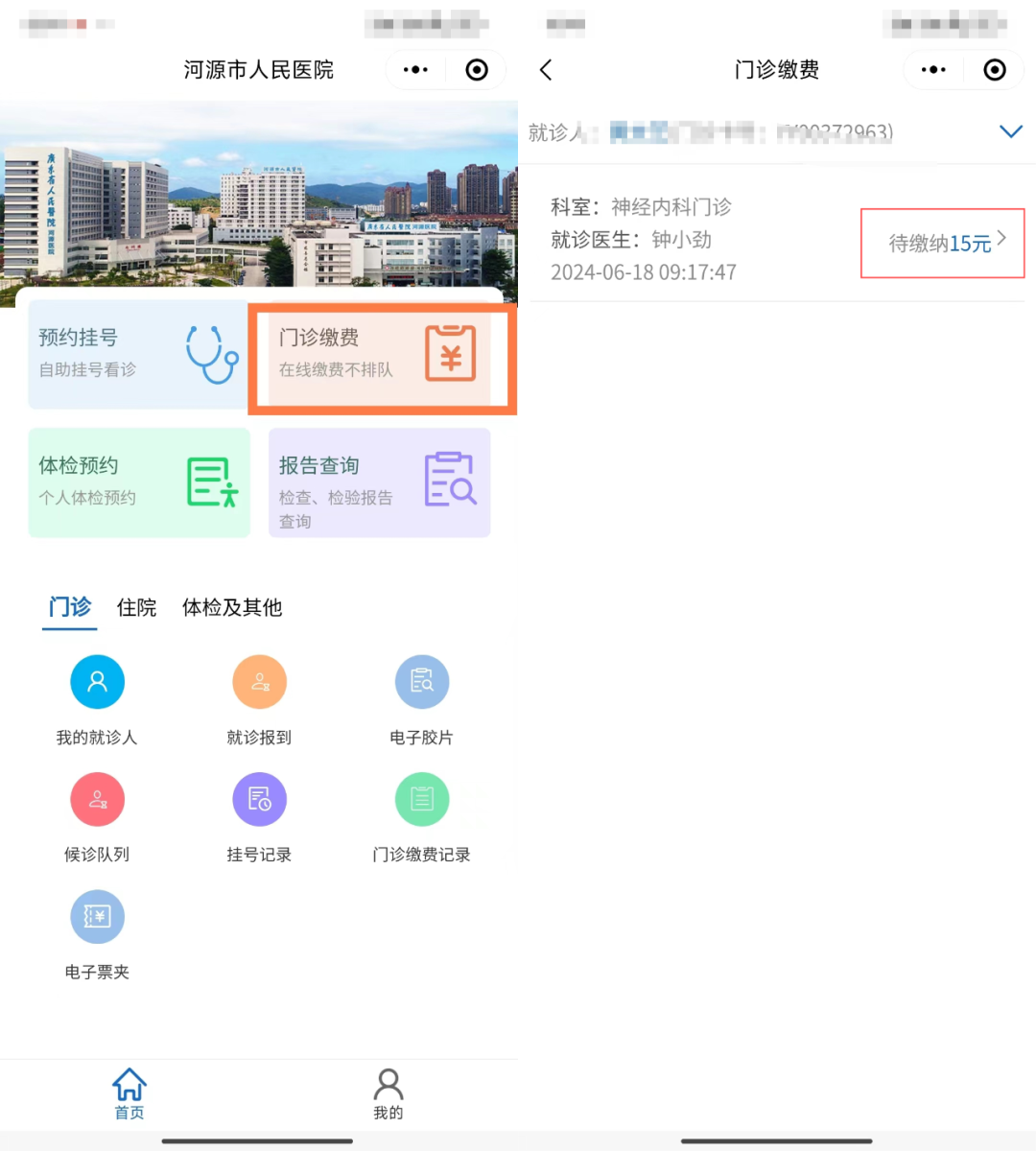
Task: Select the 科室：神经内科门诊 line
Action: pos(641,207)
